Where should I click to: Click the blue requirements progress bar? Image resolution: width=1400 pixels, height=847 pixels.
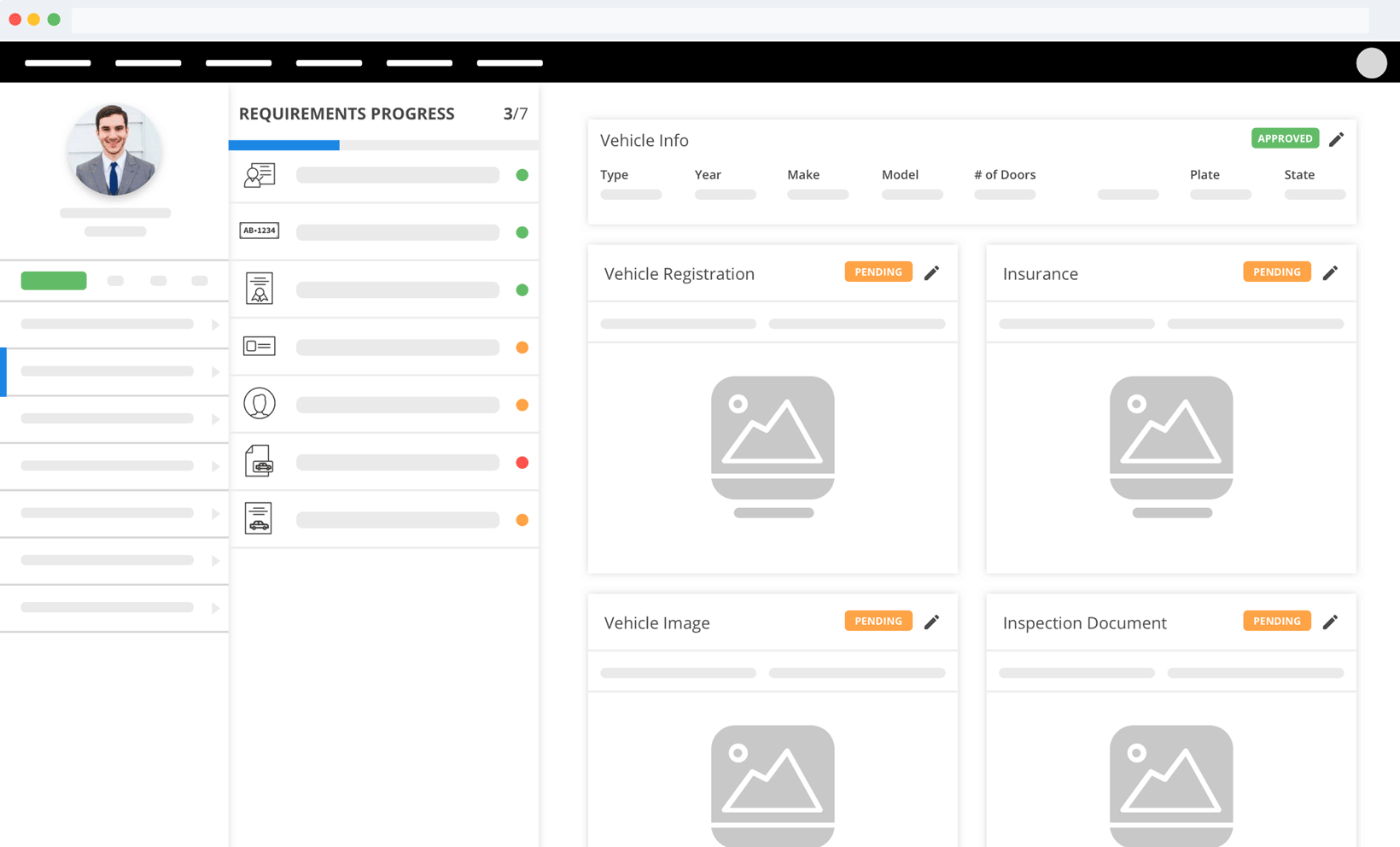click(x=284, y=145)
